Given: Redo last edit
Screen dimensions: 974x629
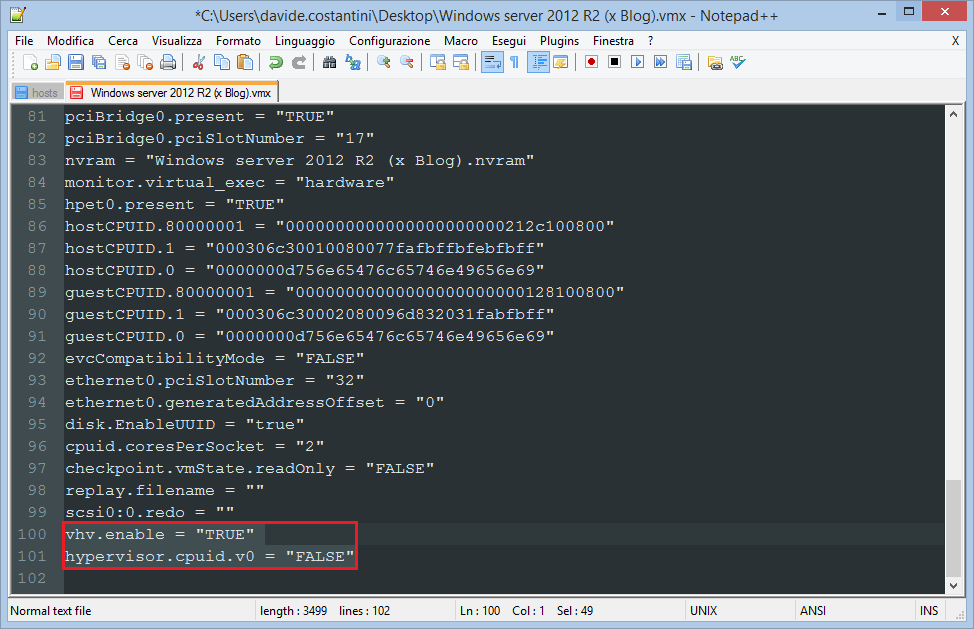Looking at the screenshot, I should click(299, 62).
